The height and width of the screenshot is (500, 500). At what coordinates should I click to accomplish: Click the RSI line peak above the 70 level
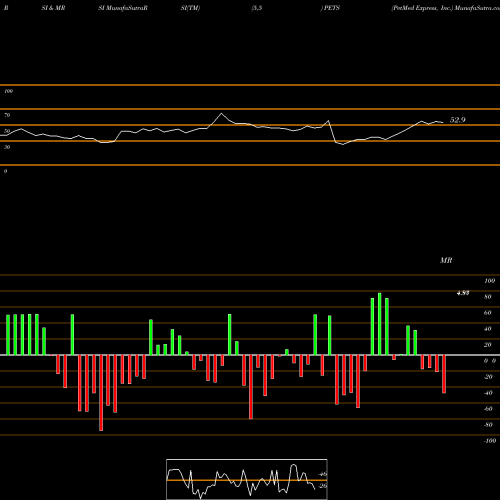coord(221,114)
